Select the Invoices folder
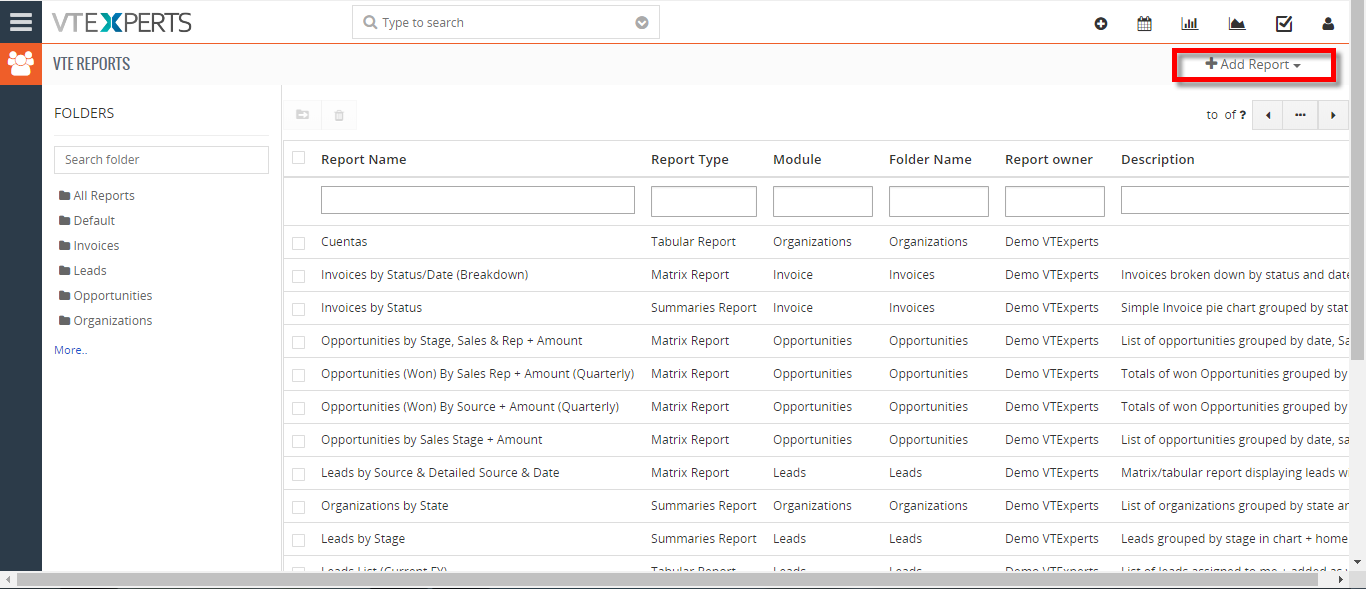1366x589 pixels. [96, 246]
